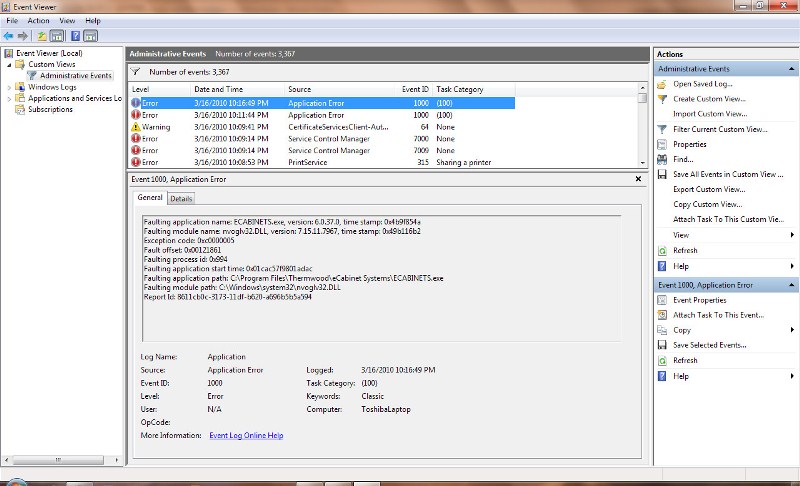800x486 pixels.
Task: Click Copy Custom View action
Action: coord(707,204)
